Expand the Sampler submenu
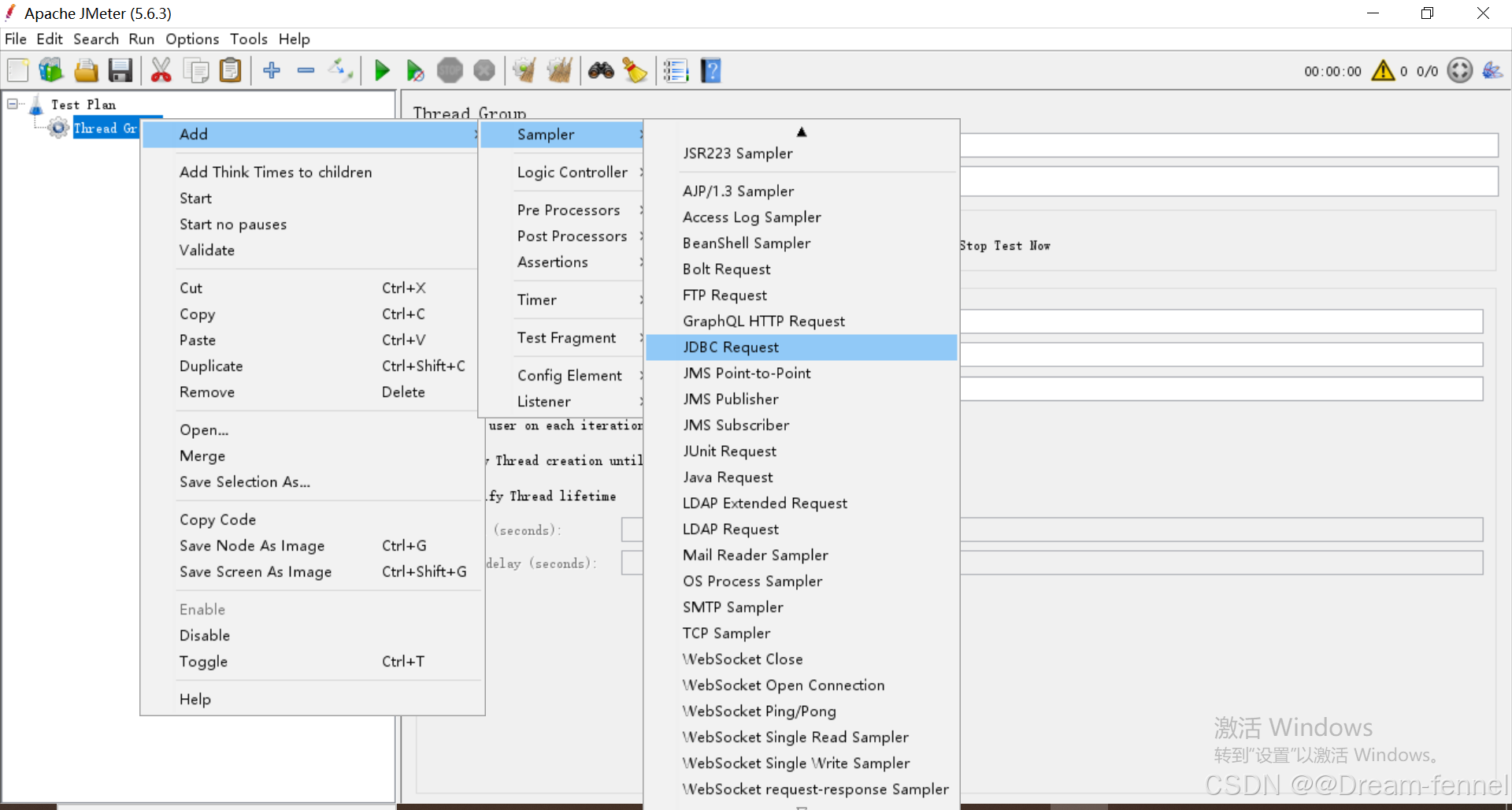 point(563,135)
